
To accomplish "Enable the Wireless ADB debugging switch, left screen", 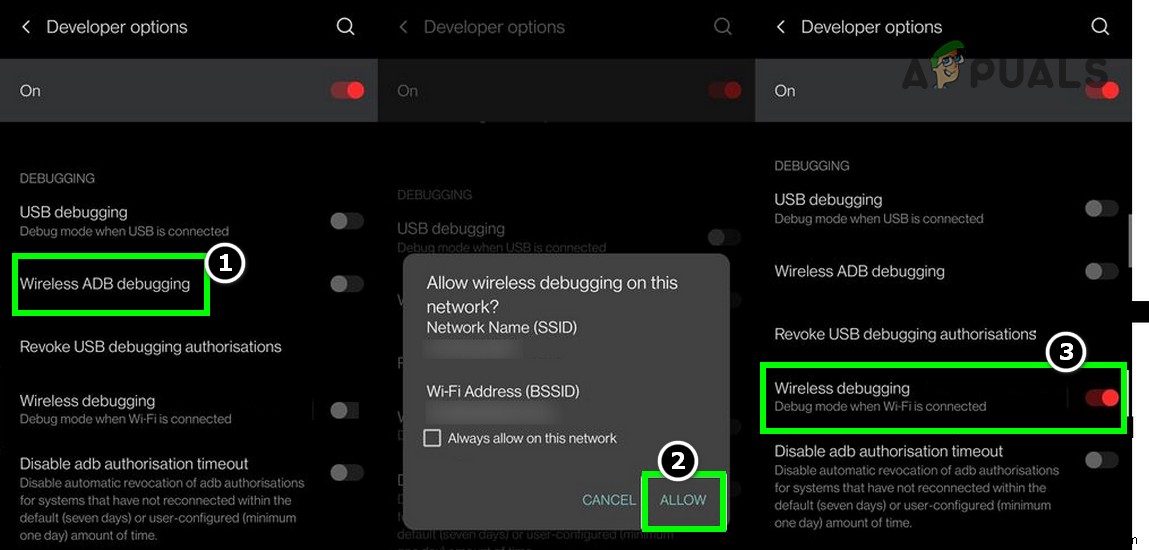I will point(347,283).
